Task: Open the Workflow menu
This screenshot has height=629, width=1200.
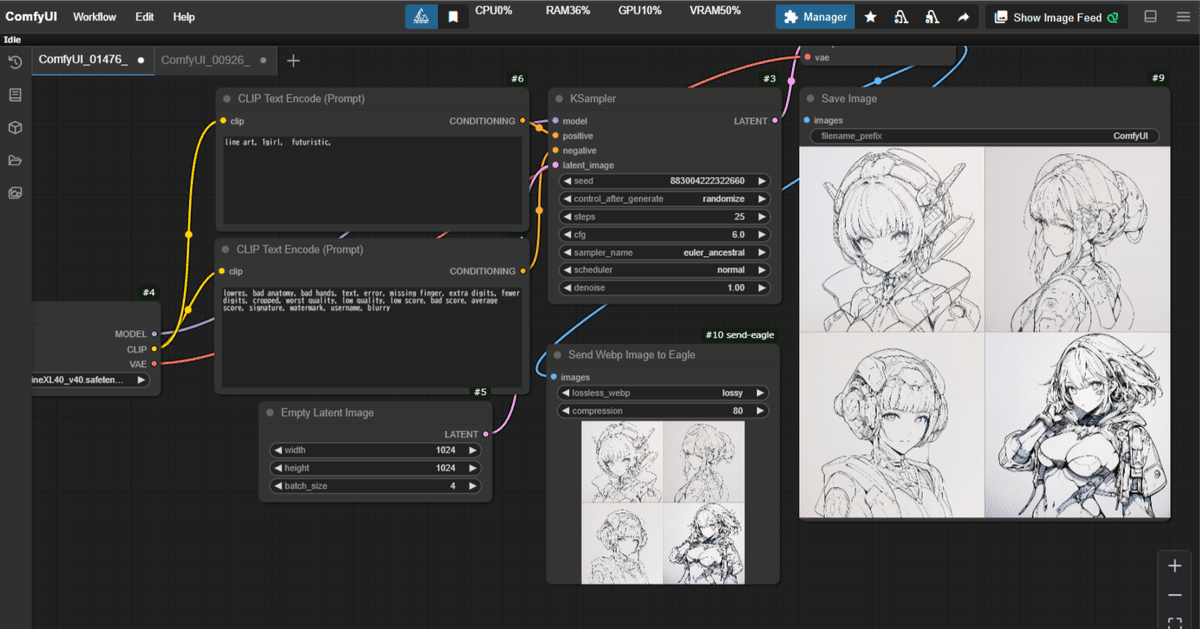Action: (94, 16)
